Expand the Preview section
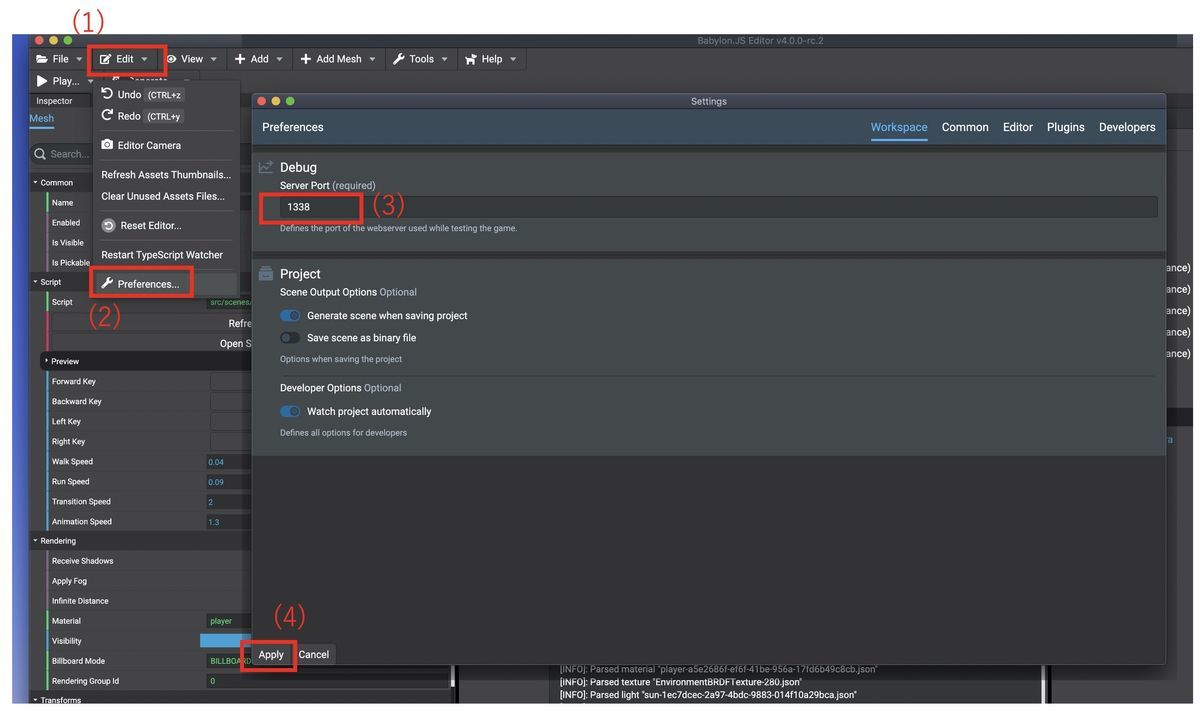 (64, 361)
